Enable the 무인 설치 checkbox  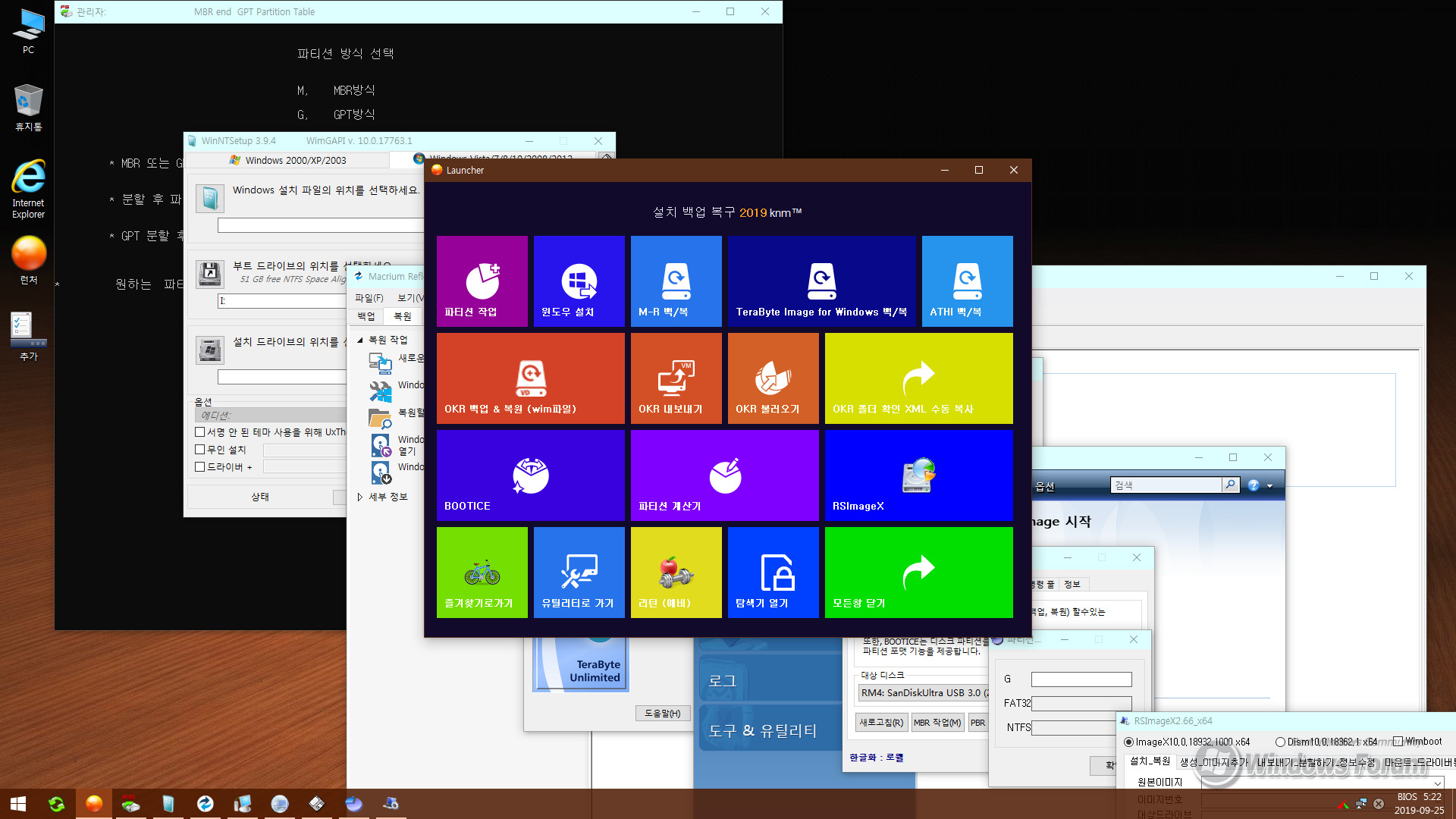coord(200,450)
